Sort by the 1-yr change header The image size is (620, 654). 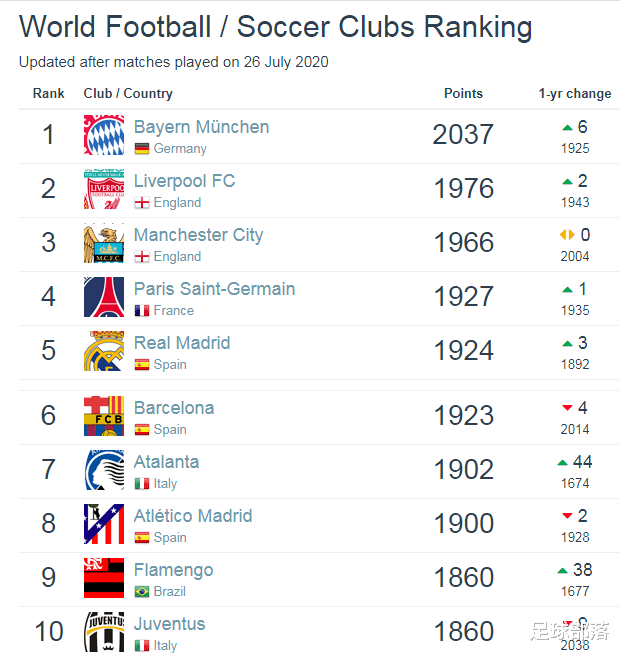575,93
